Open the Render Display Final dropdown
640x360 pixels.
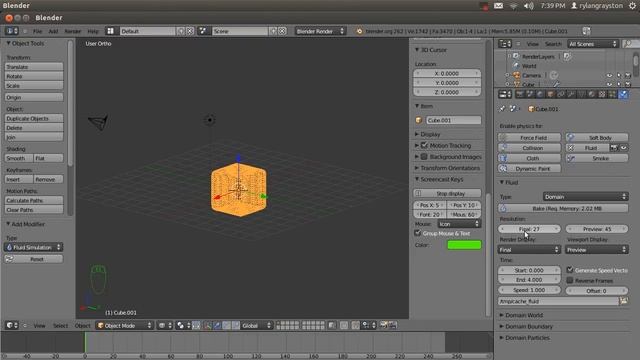click(529, 249)
